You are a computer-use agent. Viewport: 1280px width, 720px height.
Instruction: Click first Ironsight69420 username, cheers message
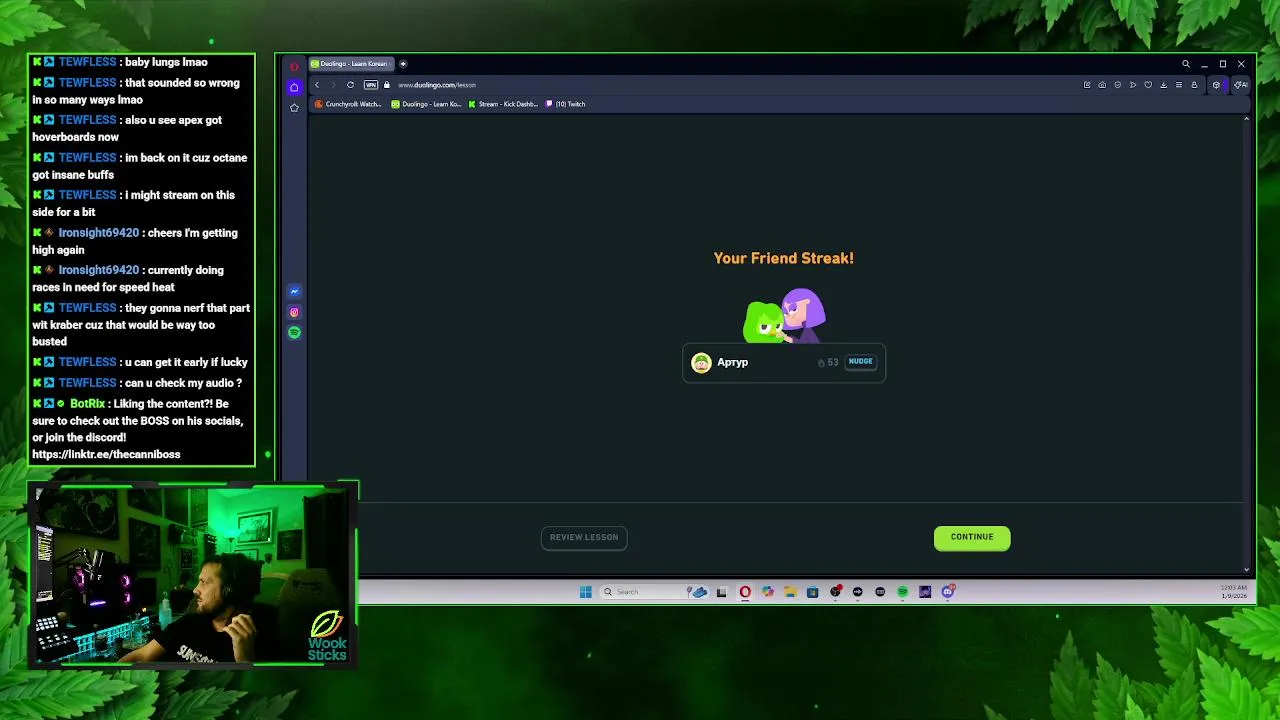click(x=98, y=233)
